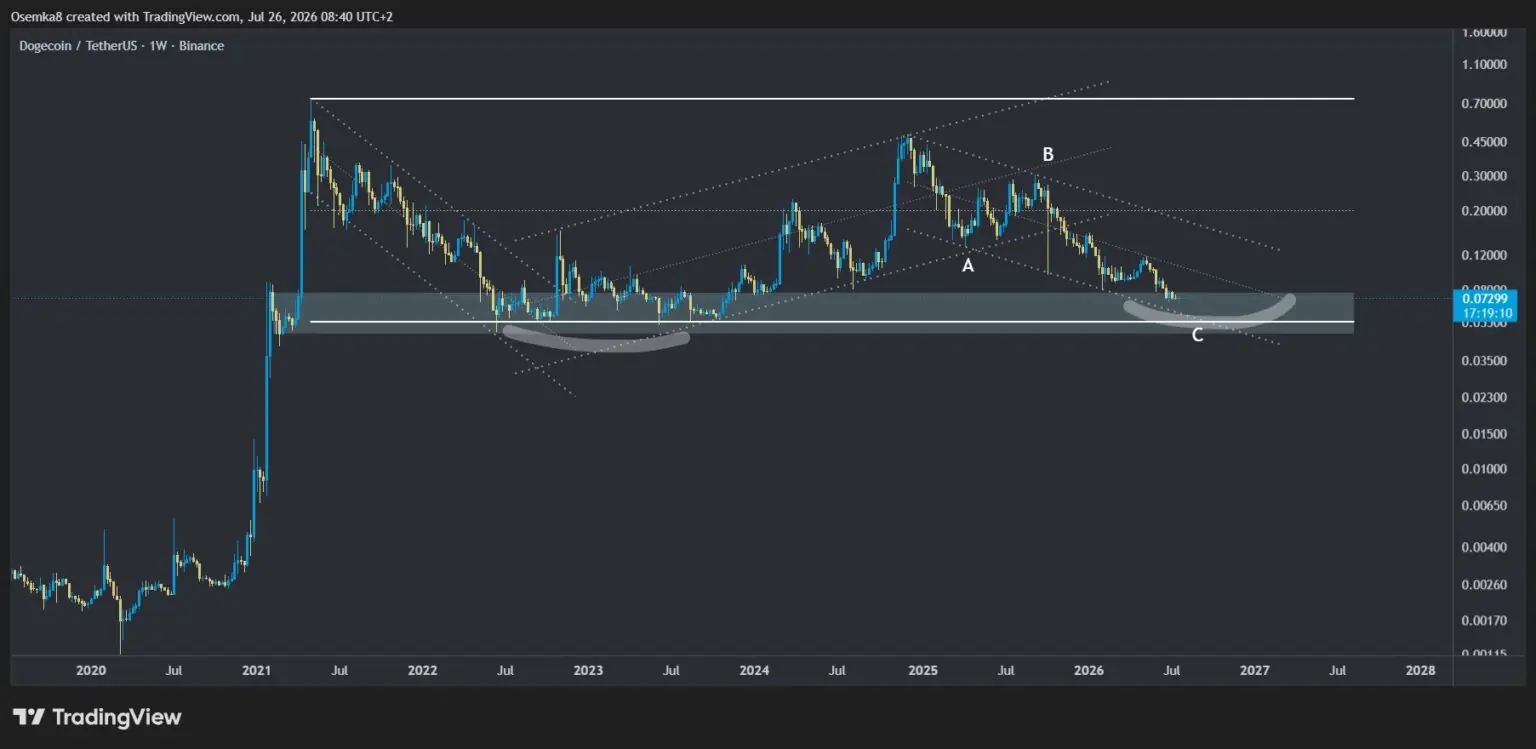The image size is (1536, 749).
Task: Click the 2023 label on the time axis
Action: [x=588, y=670]
